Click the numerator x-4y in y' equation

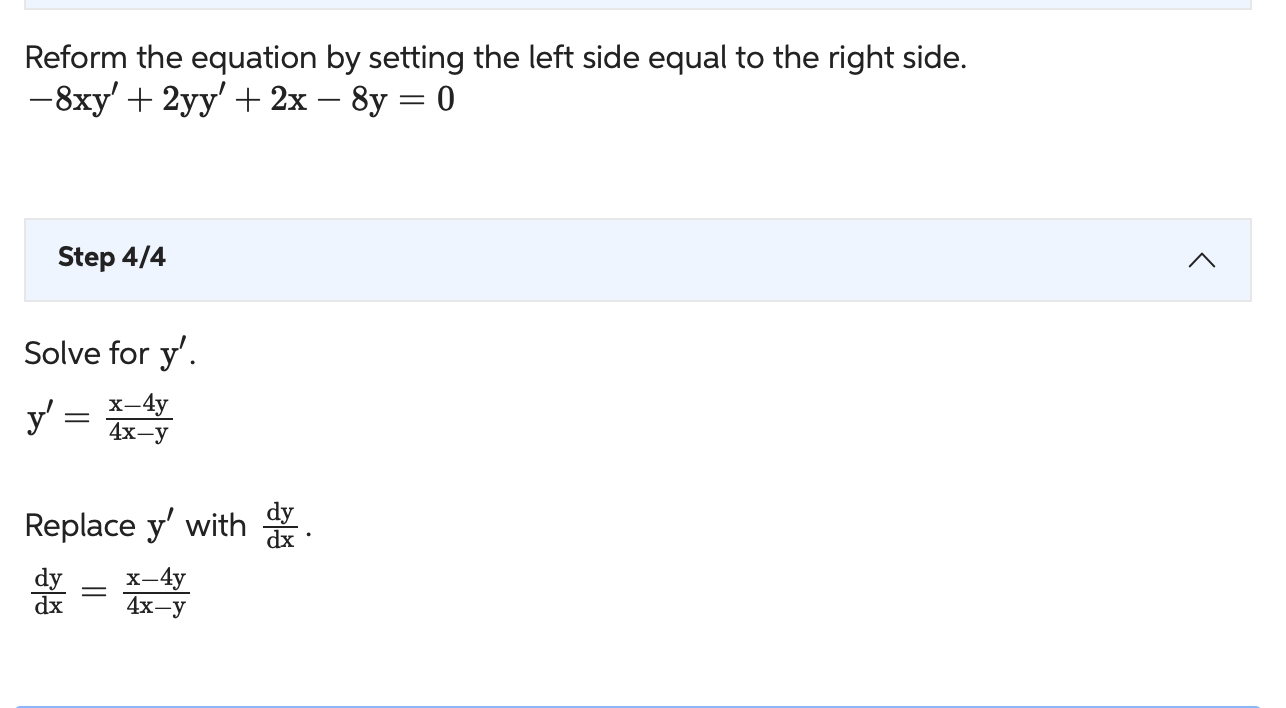139,404
